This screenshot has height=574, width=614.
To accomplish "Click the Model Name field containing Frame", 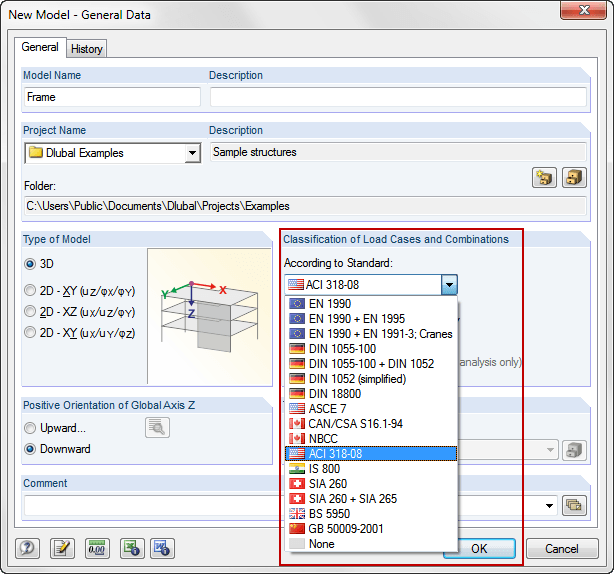I will (x=112, y=97).
